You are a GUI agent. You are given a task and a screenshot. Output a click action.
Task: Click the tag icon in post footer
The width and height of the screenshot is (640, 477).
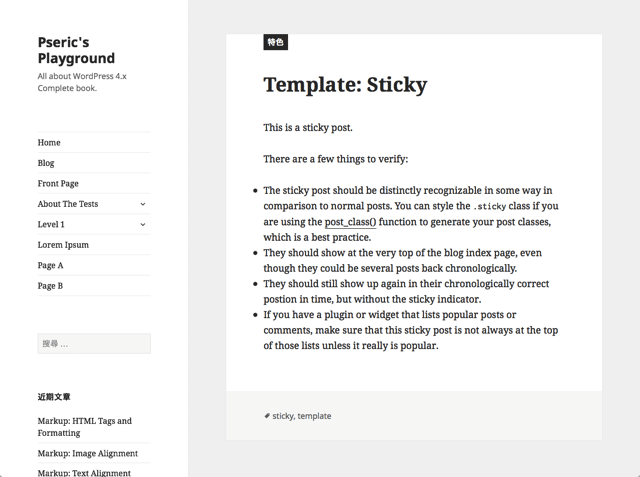point(267,416)
